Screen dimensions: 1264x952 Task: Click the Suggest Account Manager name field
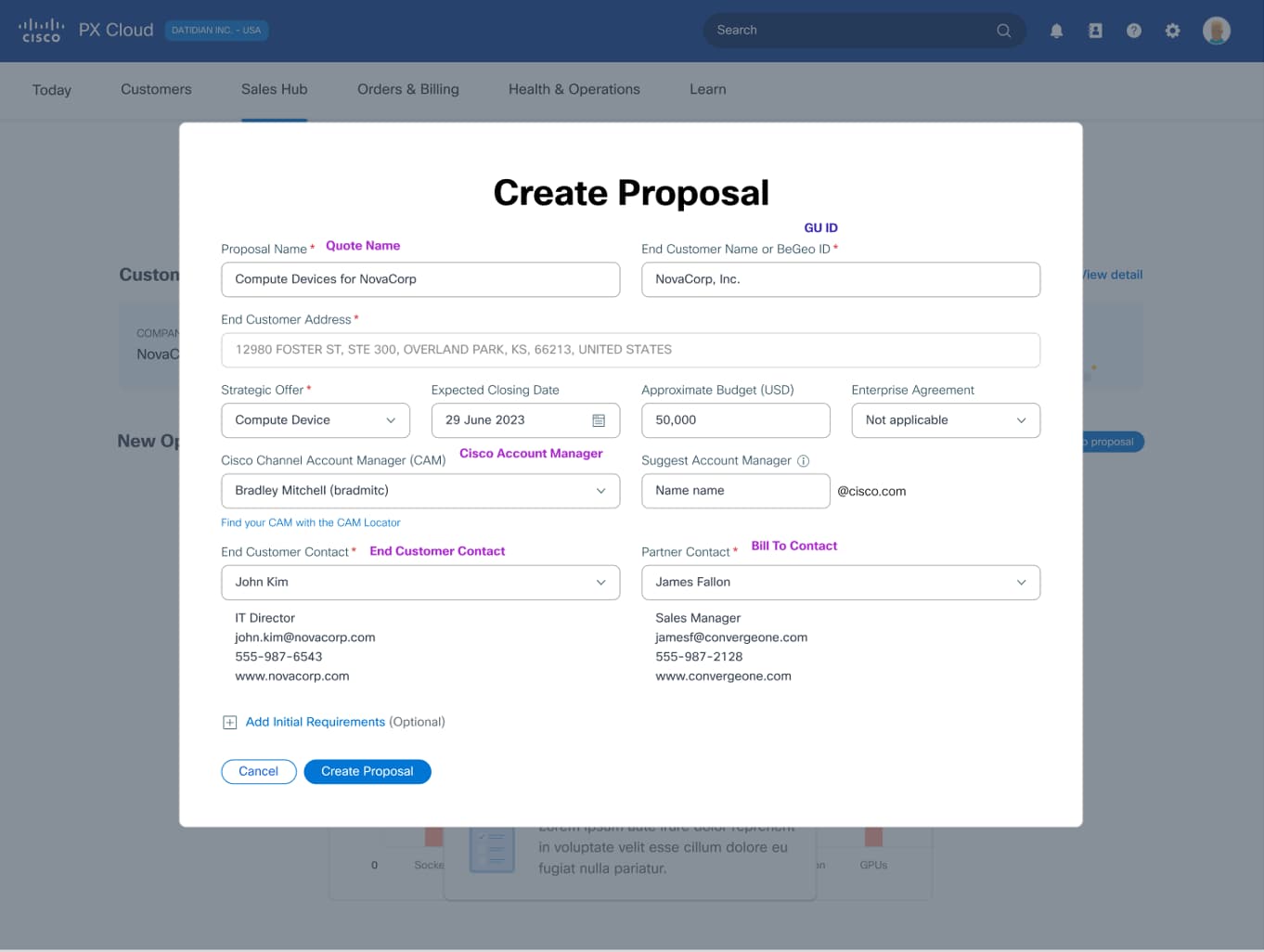736,491
